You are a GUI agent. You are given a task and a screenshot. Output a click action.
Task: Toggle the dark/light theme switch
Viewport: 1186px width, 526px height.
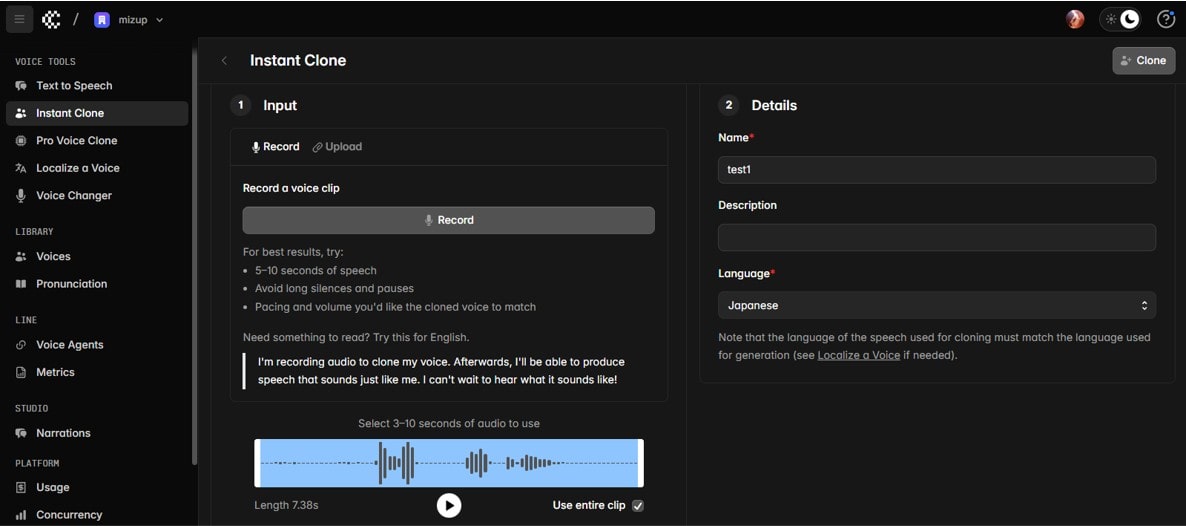click(x=1120, y=19)
